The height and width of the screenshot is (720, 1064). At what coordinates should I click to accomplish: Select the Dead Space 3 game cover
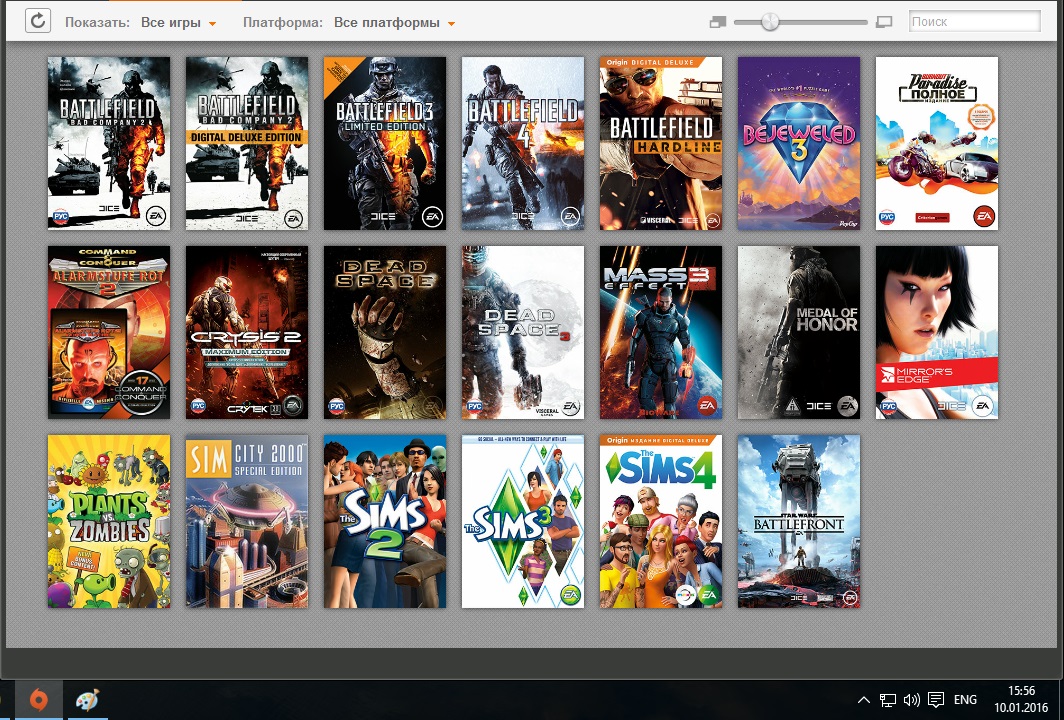click(522, 333)
